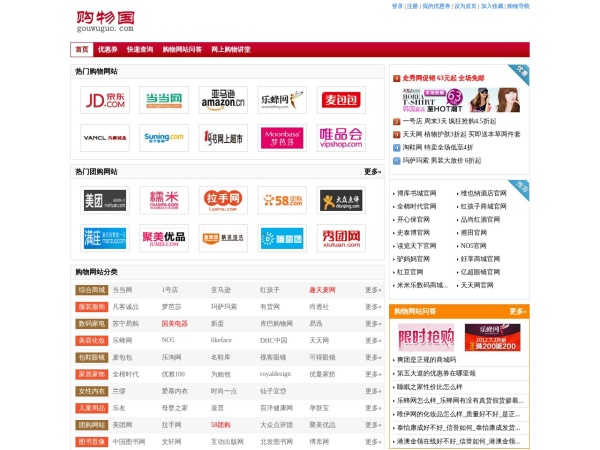
Task: Open 红孩子商城官网 link
Action: 483,206
